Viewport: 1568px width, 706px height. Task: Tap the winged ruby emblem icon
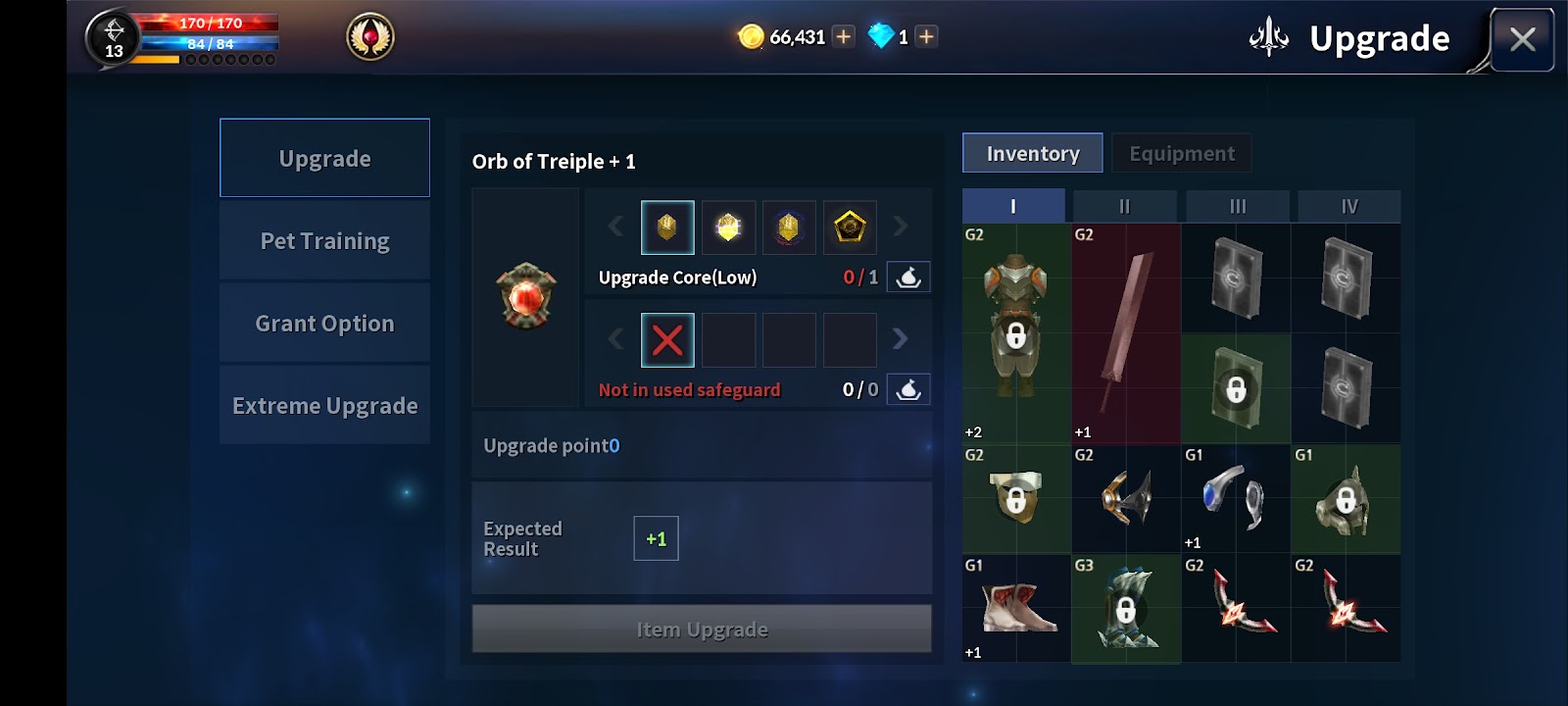(370, 37)
